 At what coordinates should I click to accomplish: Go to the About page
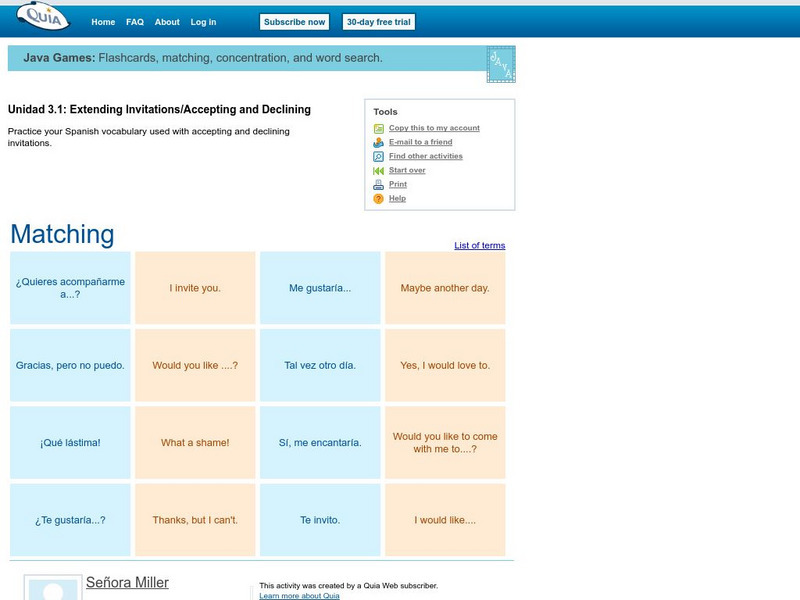[x=167, y=21]
